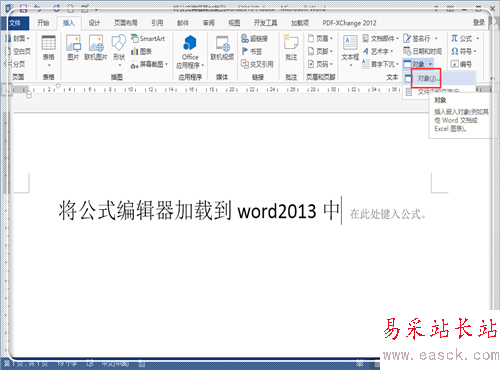Open the WordArt (艺术字) dropdown
Image resolution: width=500 pixels, height=370 pixels.
pyautogui.click(x=378, y=51)
